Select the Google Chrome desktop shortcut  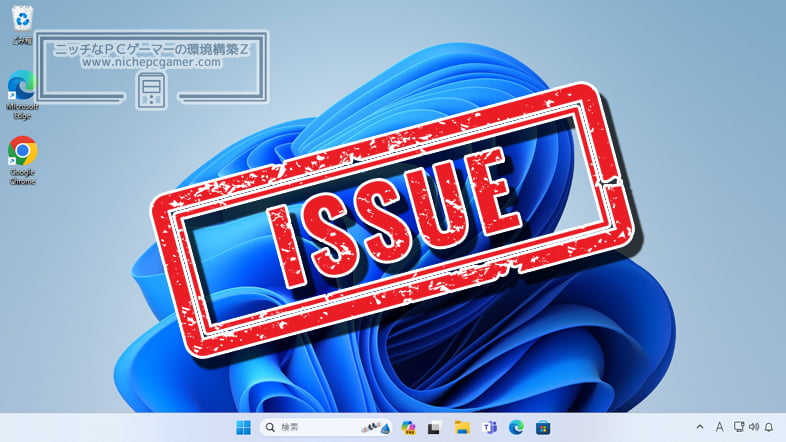(x=22, y=160)
